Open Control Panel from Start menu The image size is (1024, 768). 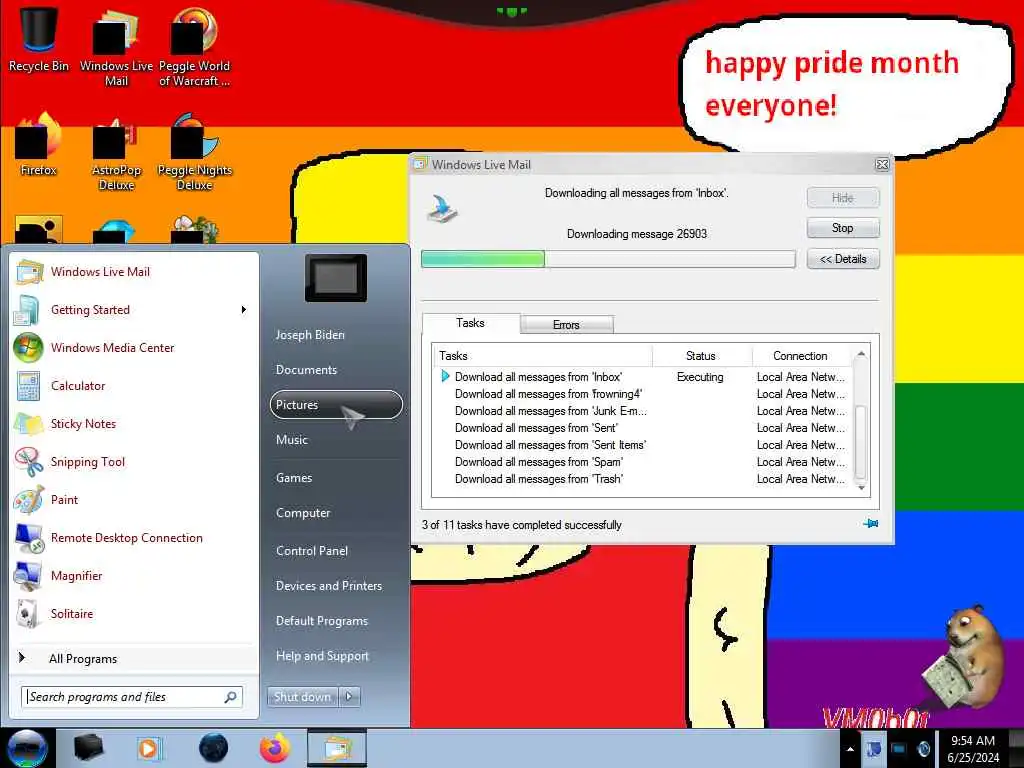(312, 551)
